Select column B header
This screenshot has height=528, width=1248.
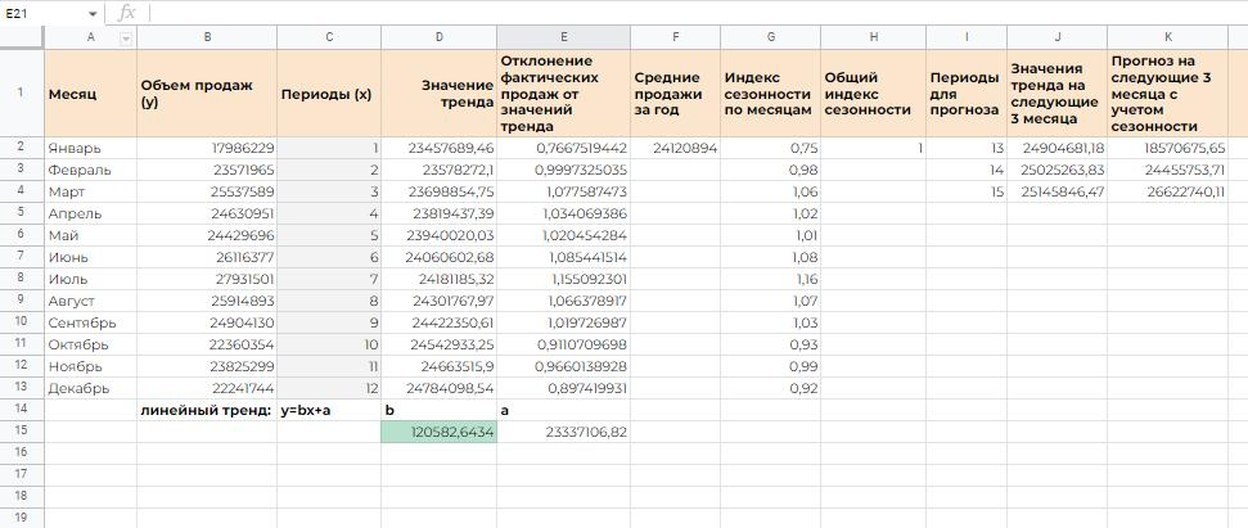[207, 37]
